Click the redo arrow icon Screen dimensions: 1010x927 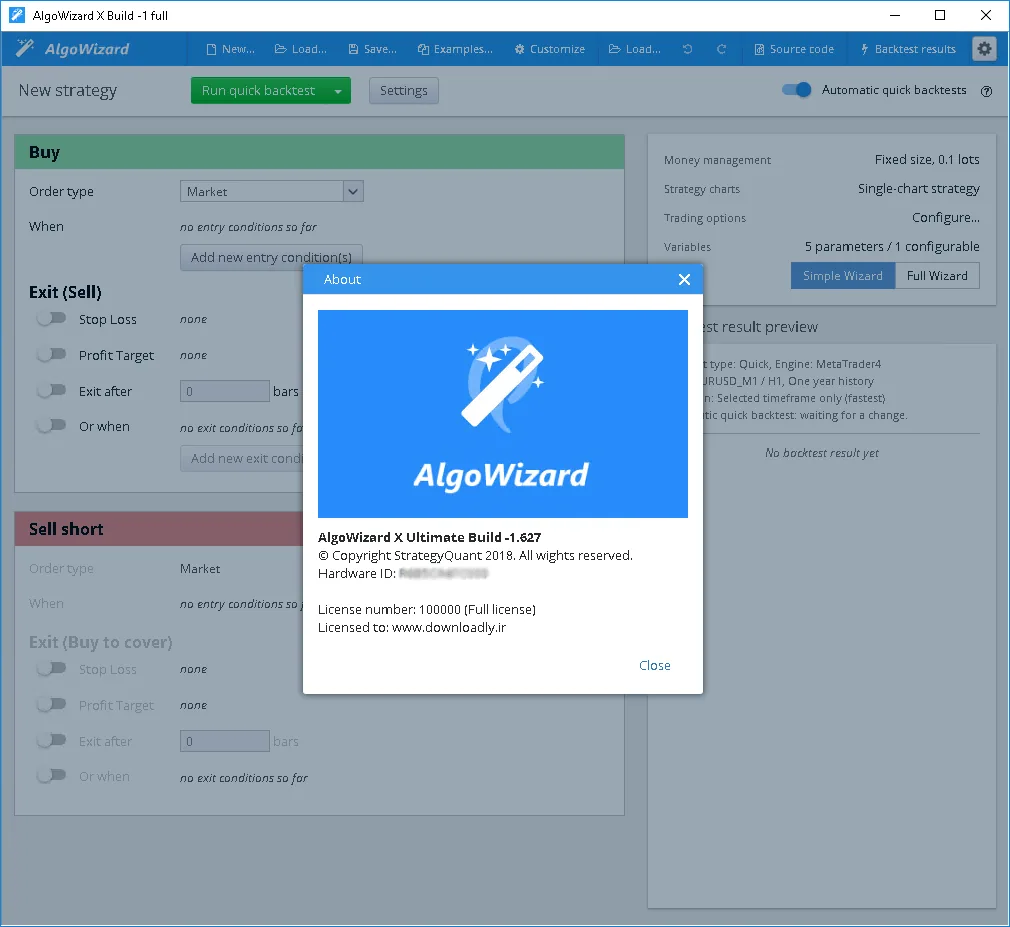[x=721, y=49]
